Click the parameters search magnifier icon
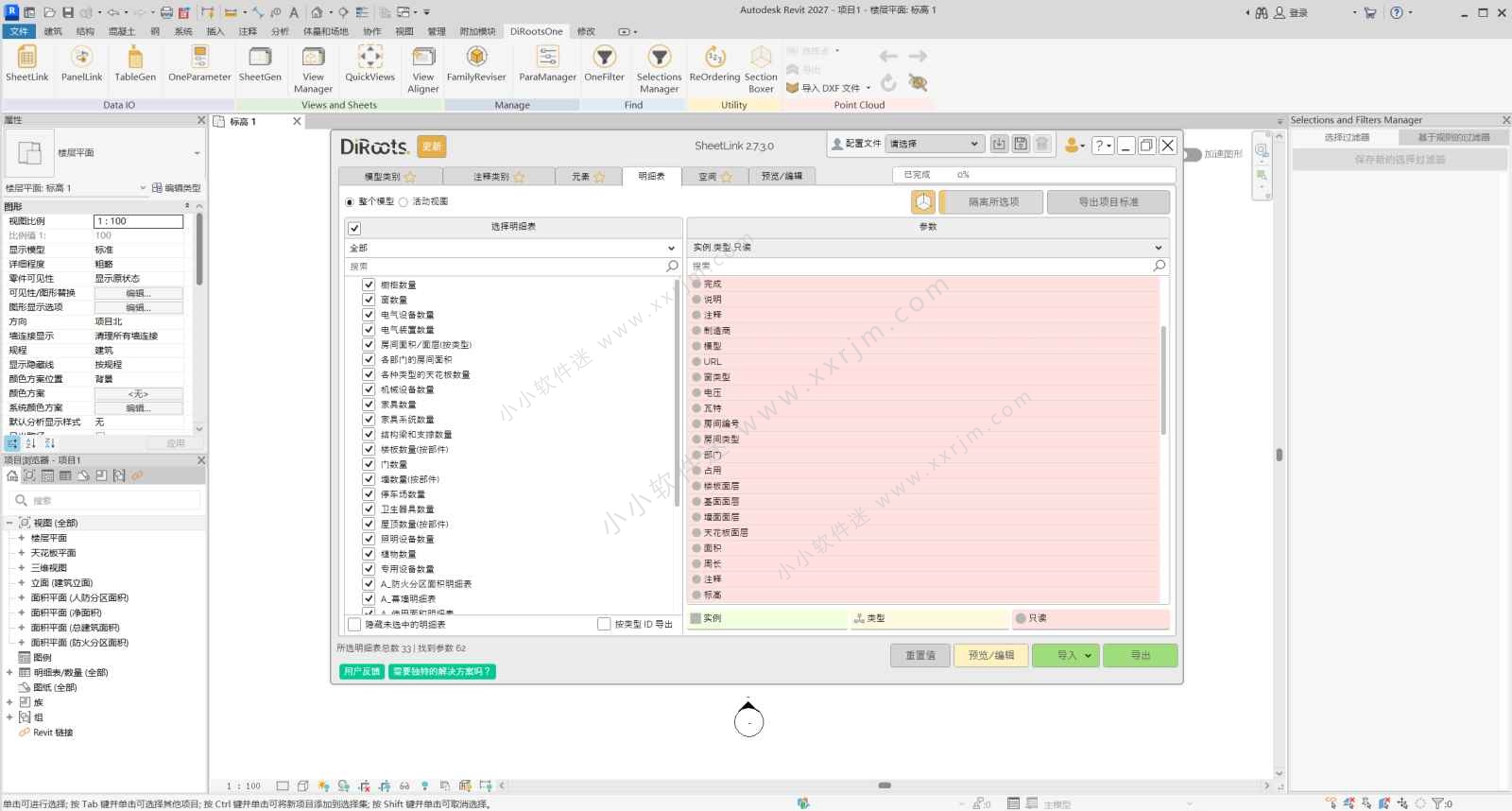Image resolution: width=1512 pixels, height=811 pixels. (x=1160, y=266)
